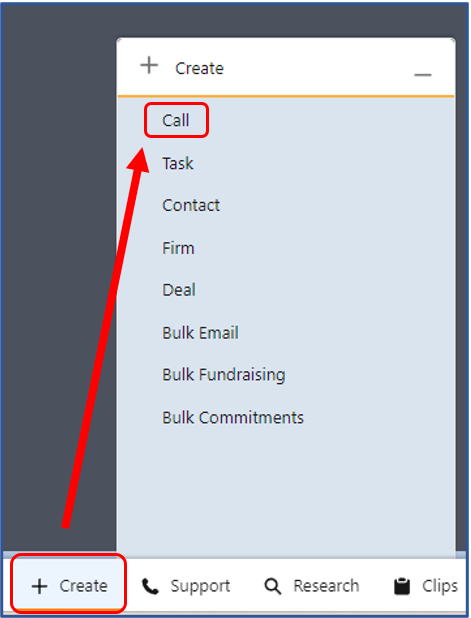
Task: Choose Task in the Create panel
Action: click(x=178, y=163)
